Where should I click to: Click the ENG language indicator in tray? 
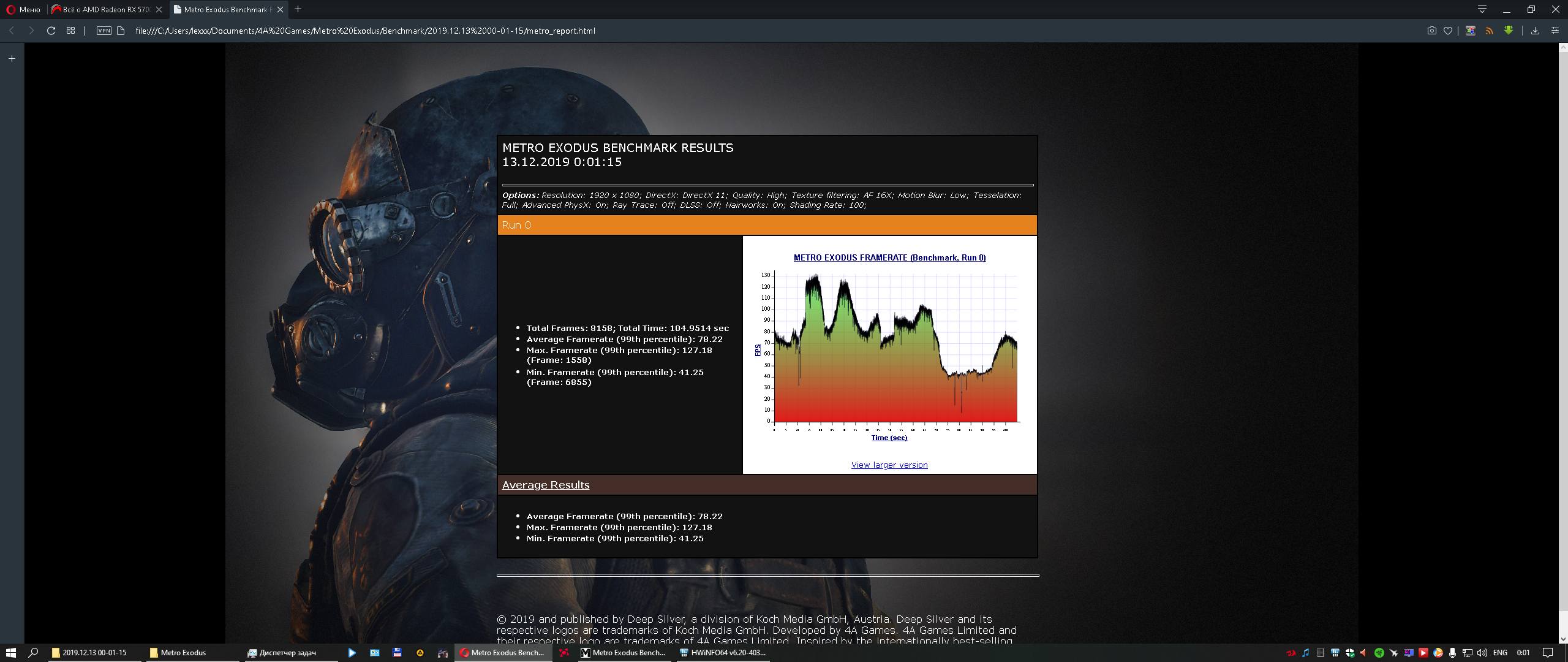coord(1500,653)
